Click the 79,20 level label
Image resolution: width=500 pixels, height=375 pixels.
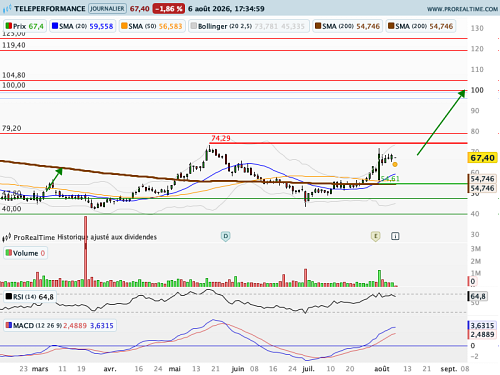(x=12, y=128)
